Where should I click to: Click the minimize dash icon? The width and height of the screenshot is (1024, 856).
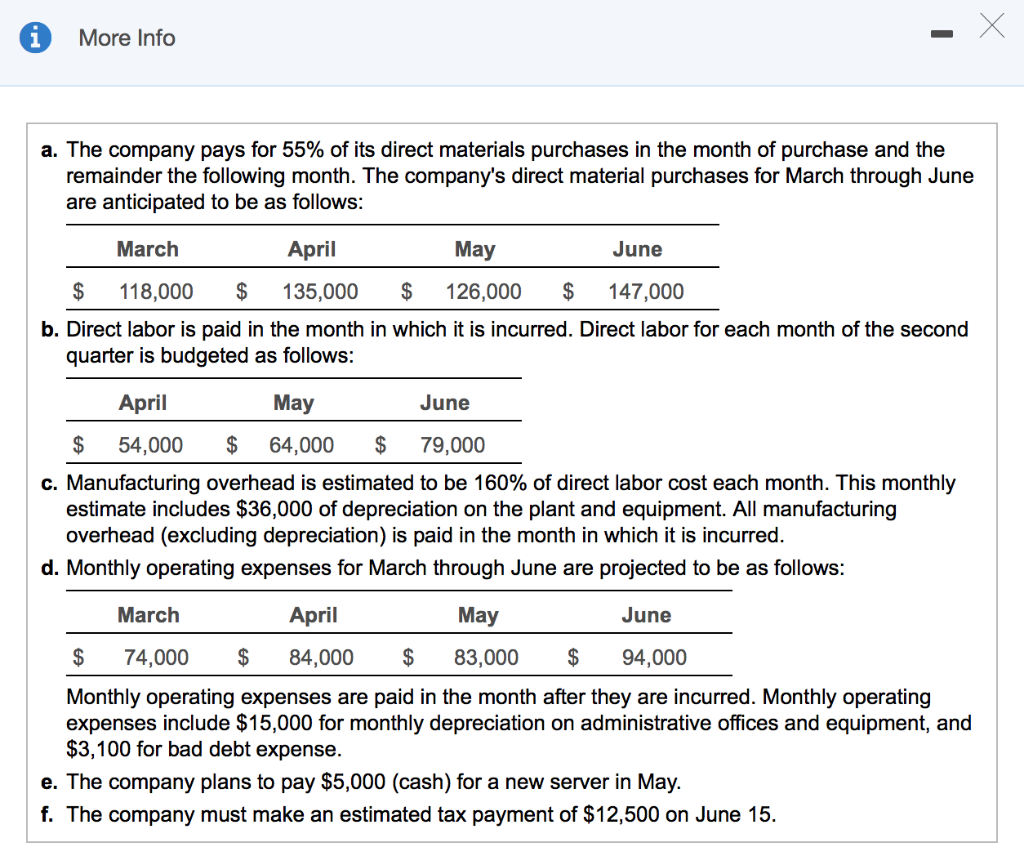click(x=941, y=33)
